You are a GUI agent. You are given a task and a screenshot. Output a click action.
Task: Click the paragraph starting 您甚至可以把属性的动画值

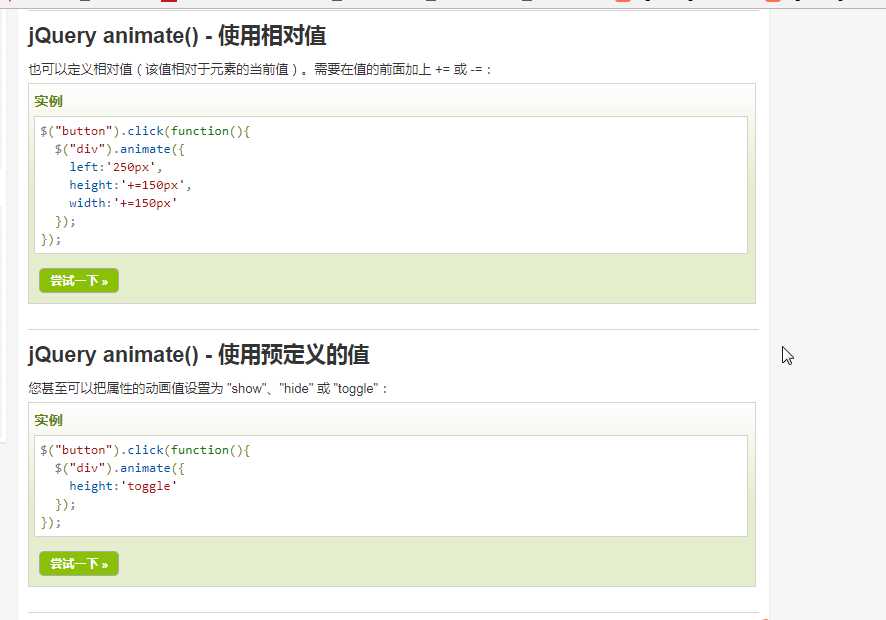[x=208, y=388]
